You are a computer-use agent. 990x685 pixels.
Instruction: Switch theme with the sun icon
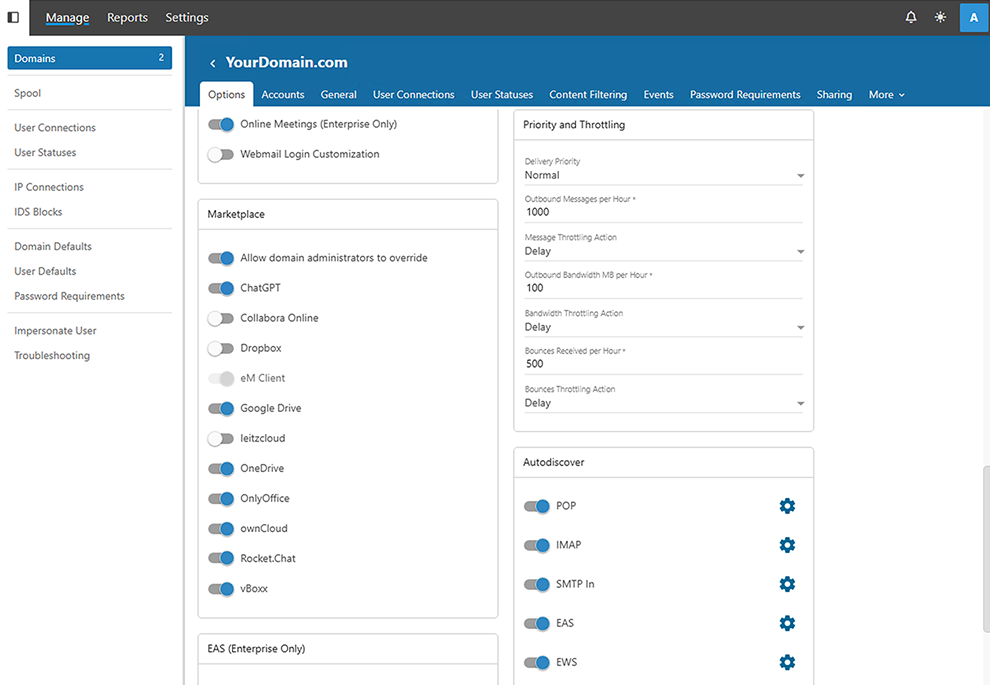(x=940, y=17)
